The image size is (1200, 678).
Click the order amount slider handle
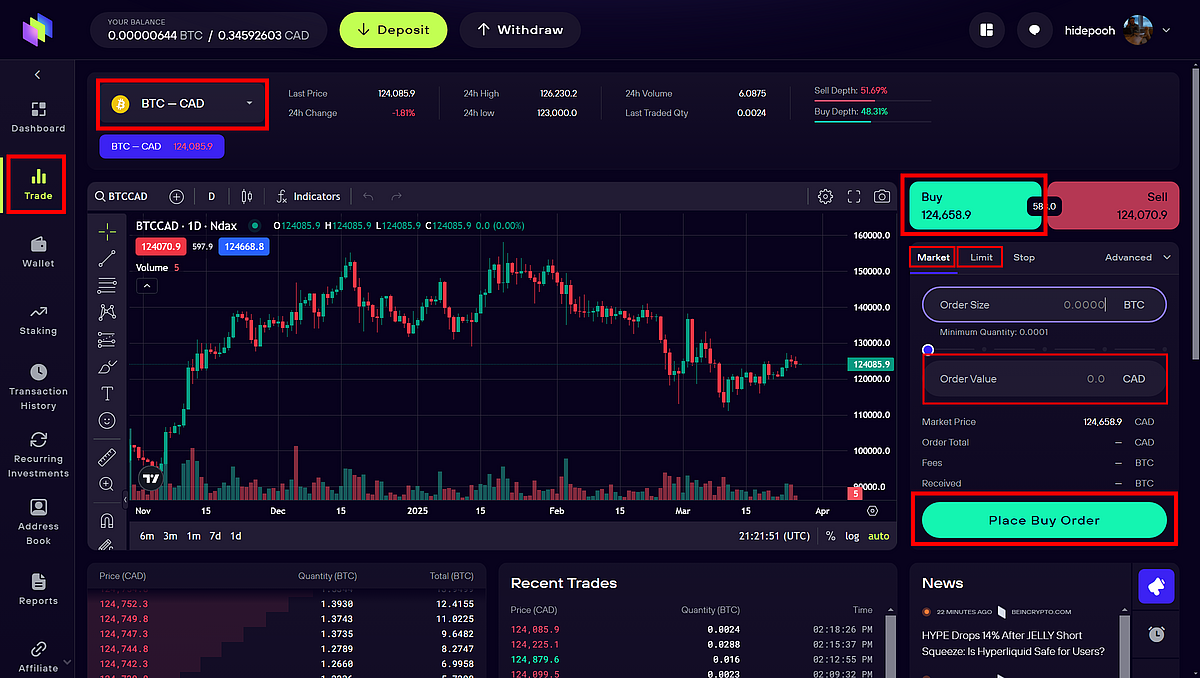click(928, 349)
